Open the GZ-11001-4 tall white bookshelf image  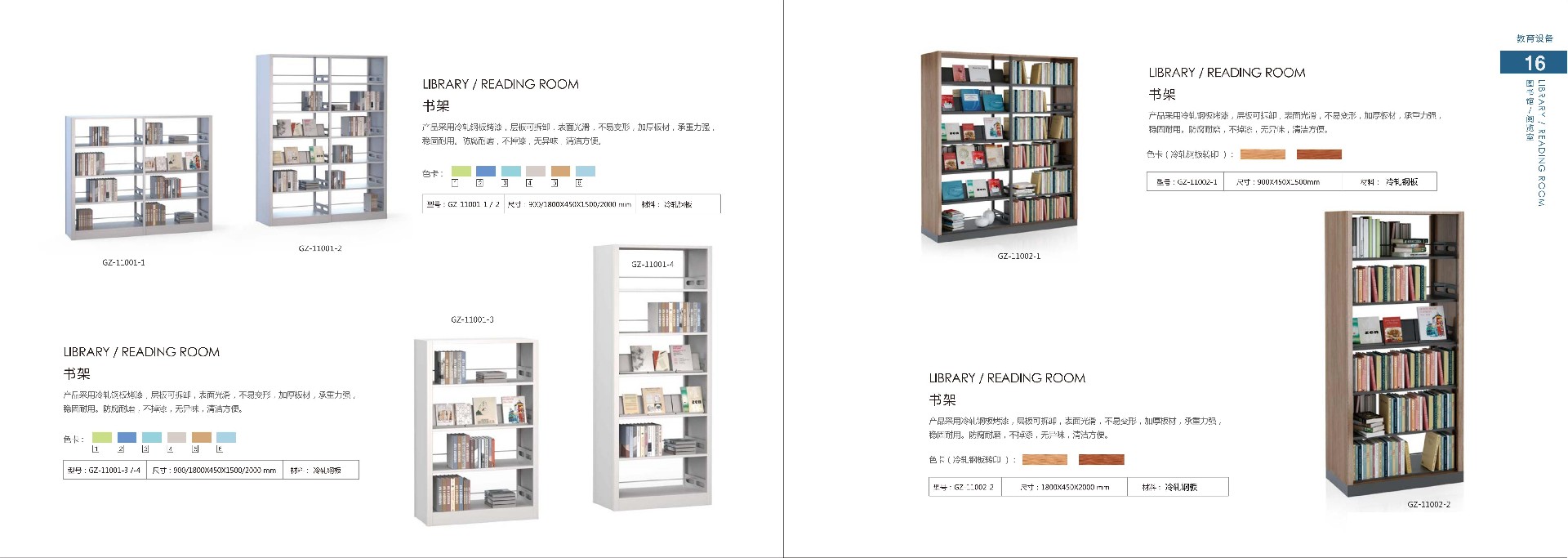click(x=652, y=377)
